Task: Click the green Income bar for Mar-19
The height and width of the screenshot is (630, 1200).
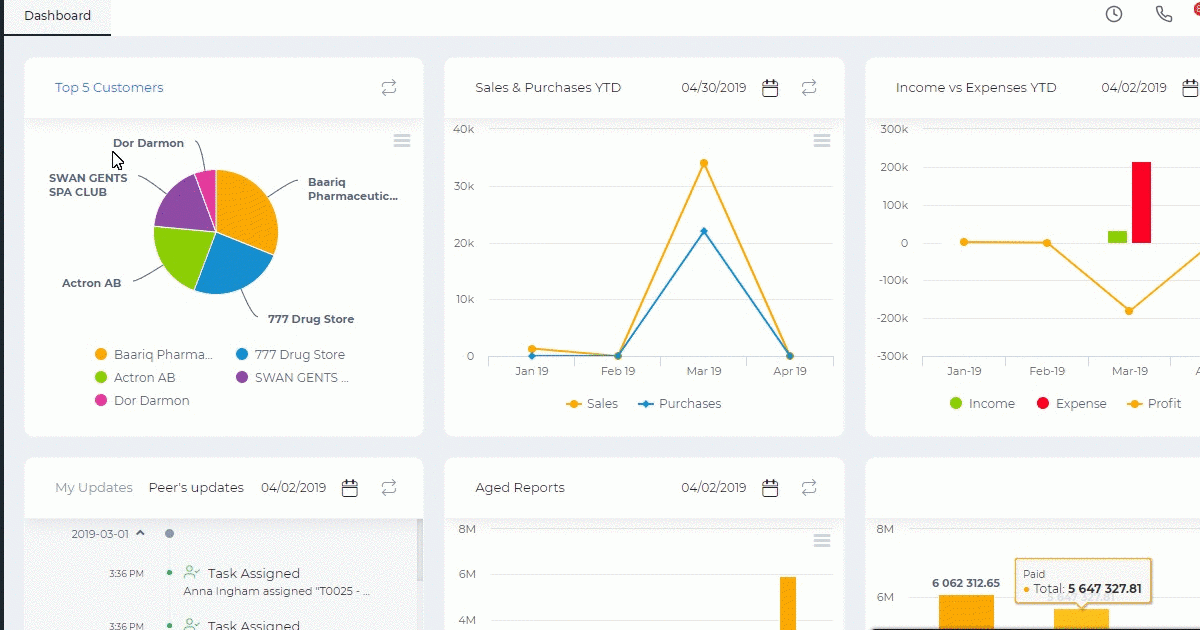Action: tap(1117, 237)
